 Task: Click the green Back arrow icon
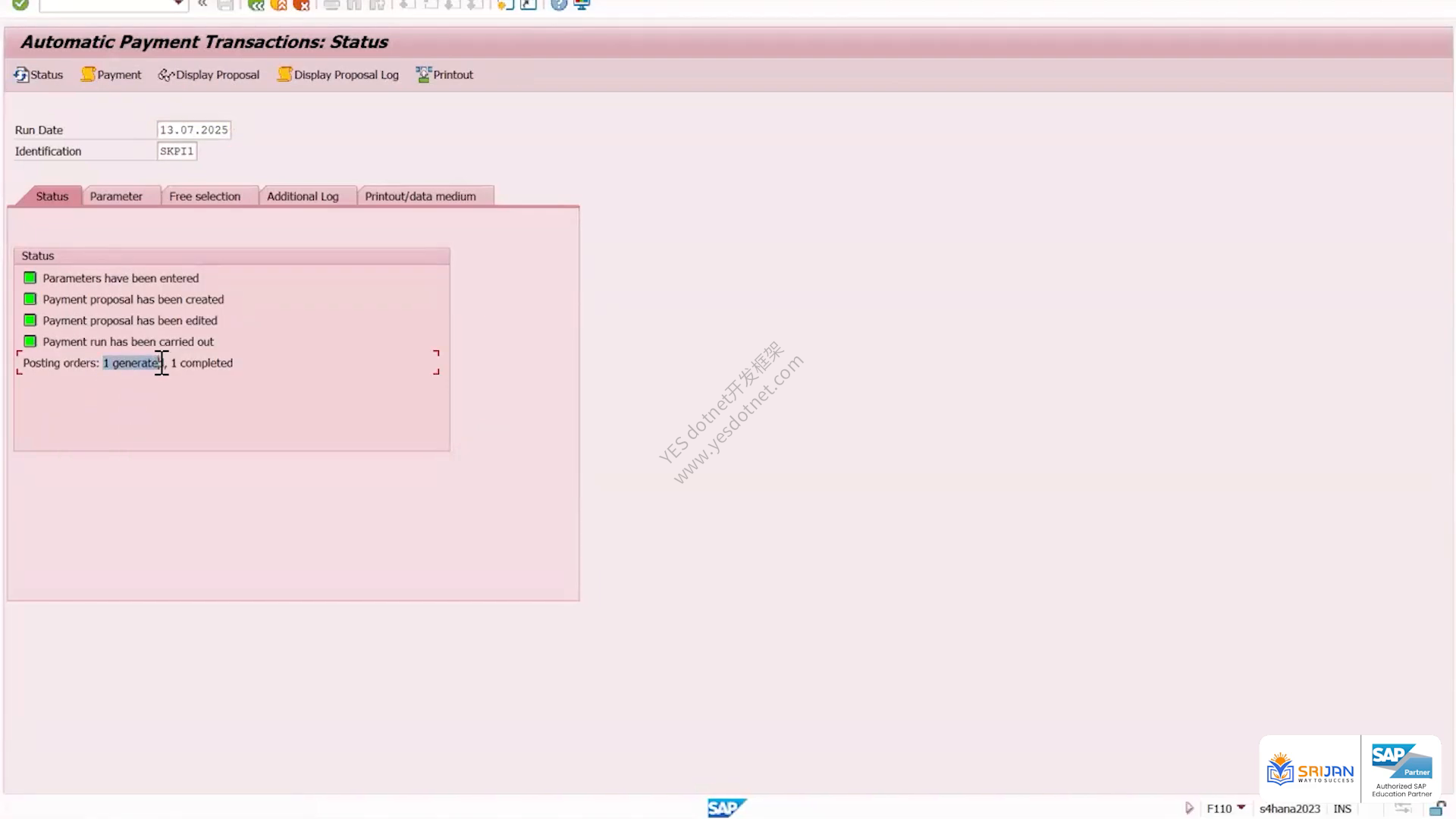coord(256,5)
